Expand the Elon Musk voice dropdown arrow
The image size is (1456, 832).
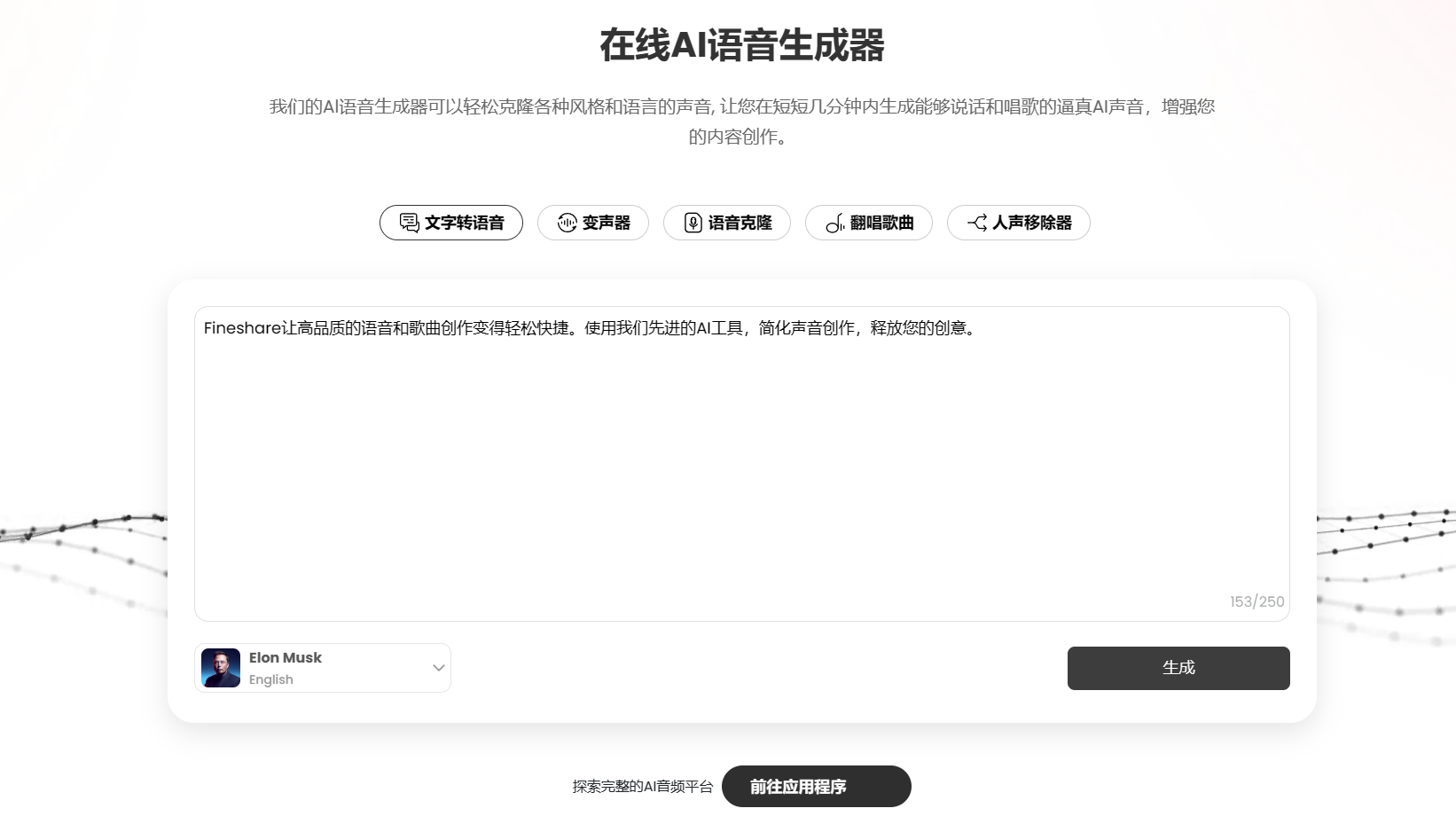pos(438,668)
